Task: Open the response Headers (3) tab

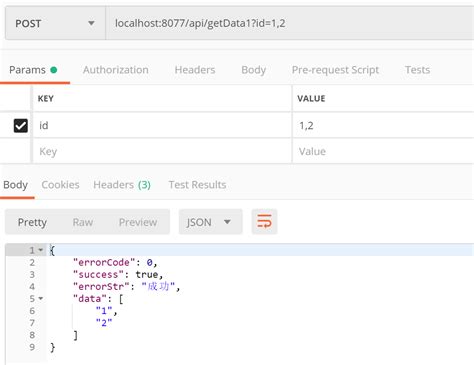Action: click(x=122, y=185)
